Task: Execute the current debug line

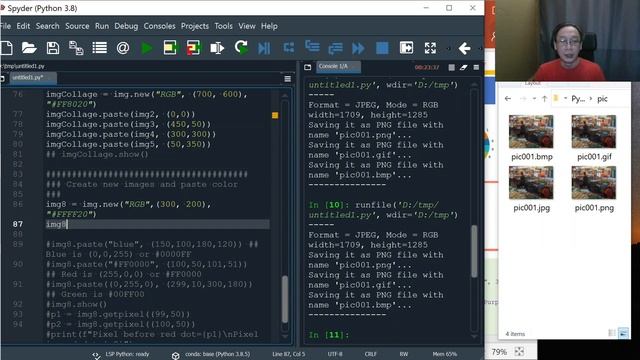Action: pyautogui.click(x=289, y=48)
